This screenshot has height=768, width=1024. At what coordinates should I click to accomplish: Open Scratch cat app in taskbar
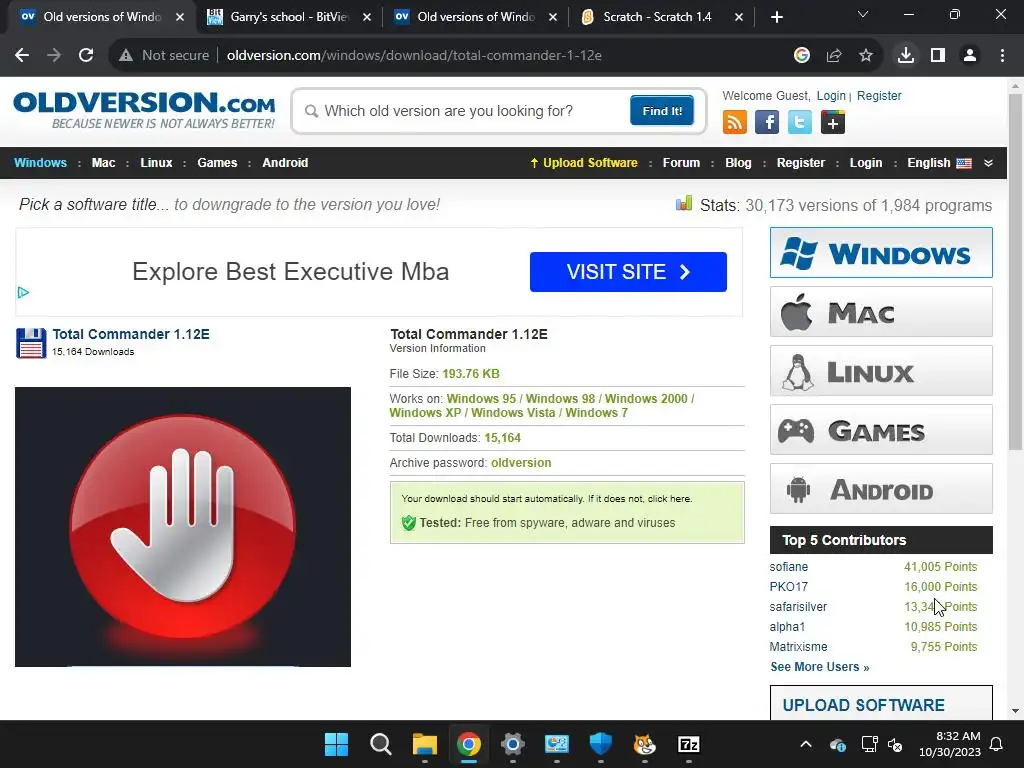645,744
